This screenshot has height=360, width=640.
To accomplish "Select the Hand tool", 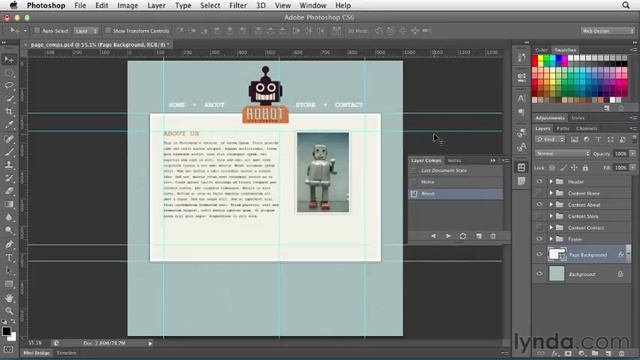I will tap(9, 298).
